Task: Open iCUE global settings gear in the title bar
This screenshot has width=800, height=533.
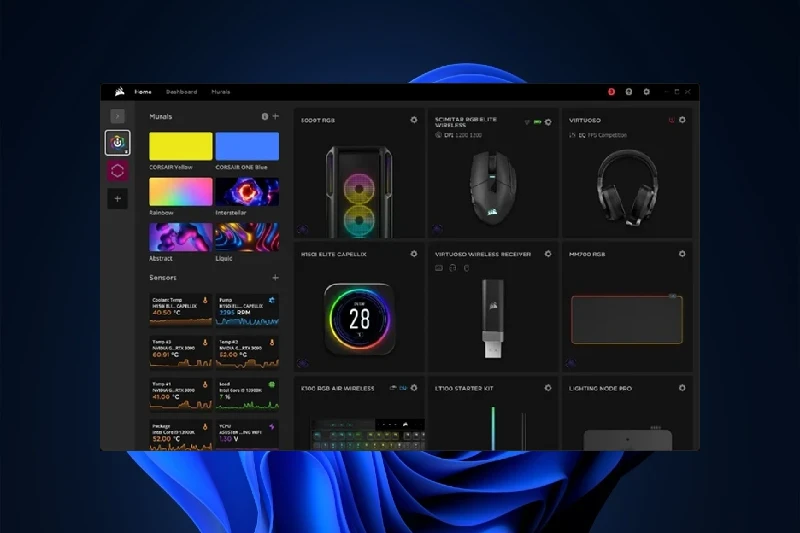Action: pyautogui.click(x=646, y=92)
